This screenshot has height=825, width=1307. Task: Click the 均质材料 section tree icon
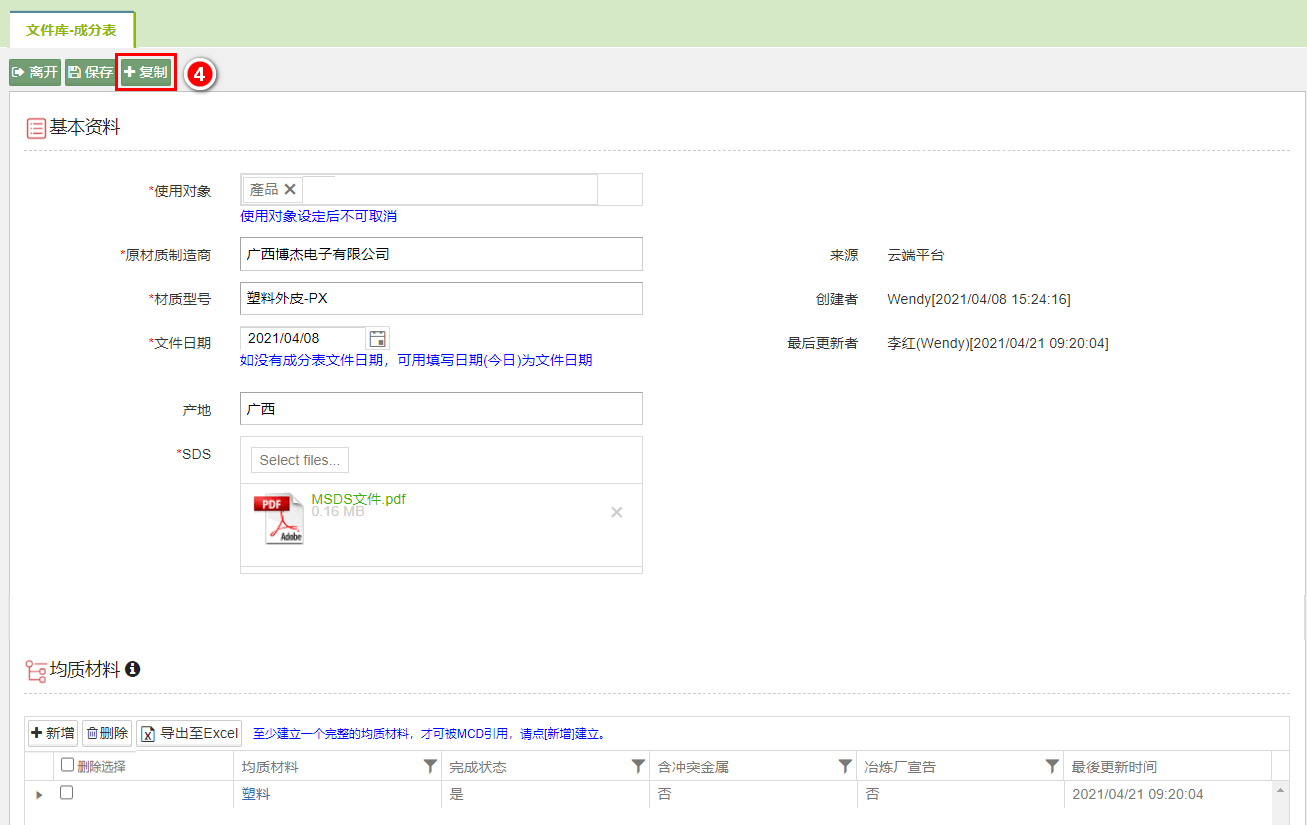coord(36,671)
